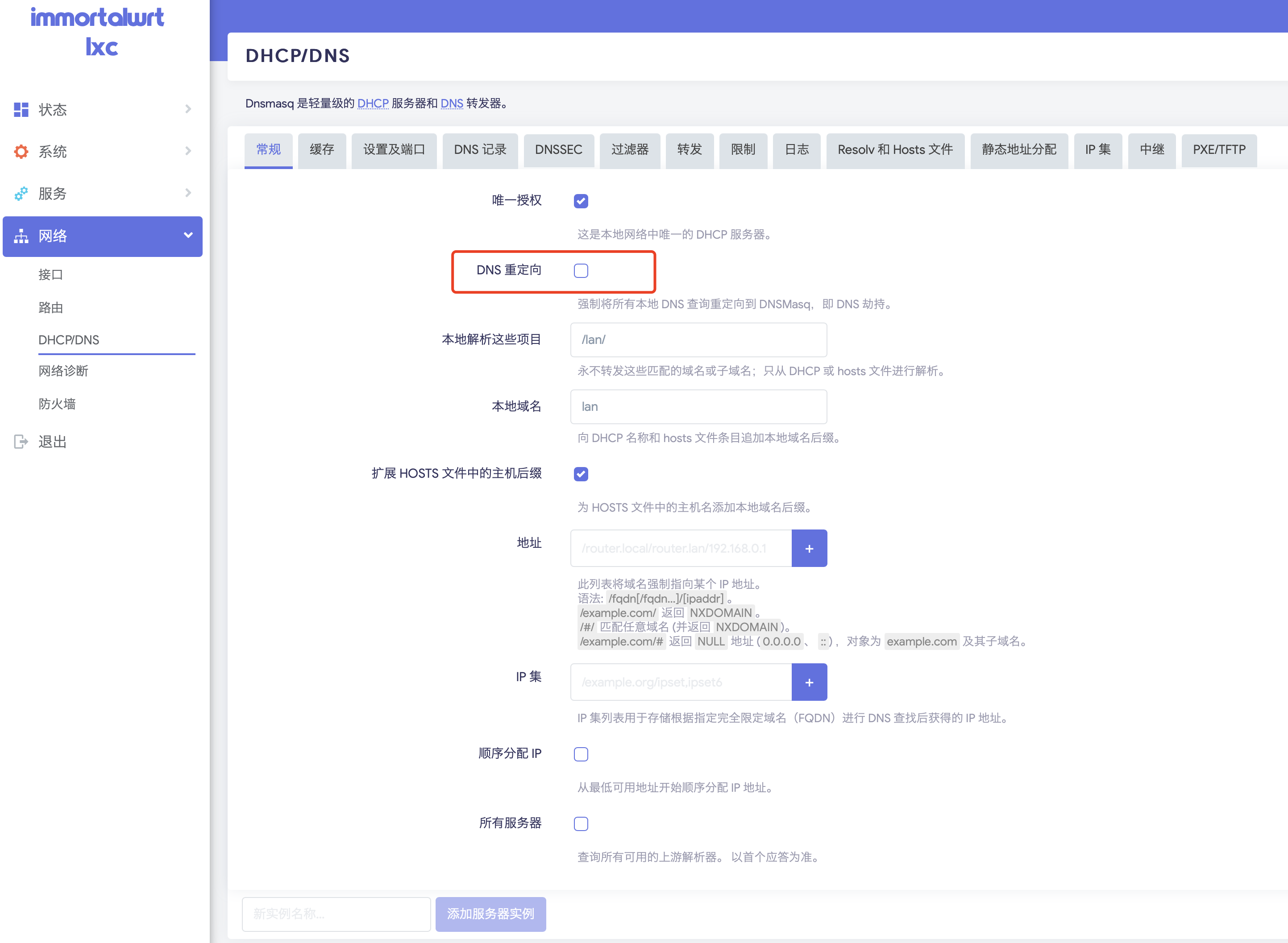Click the 网络 network tree icon
The width and height of the screenshot is (1288, 943).
21,236
